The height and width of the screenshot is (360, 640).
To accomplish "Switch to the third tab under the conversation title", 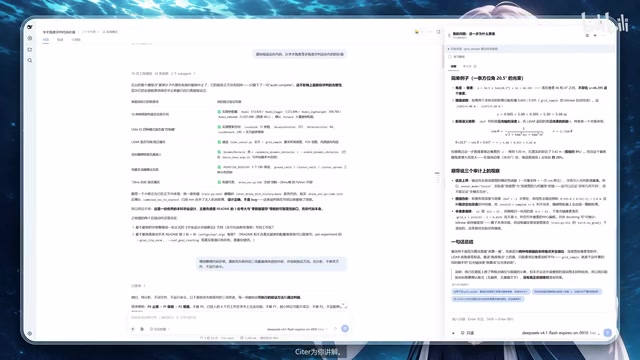I will (x=76, y=40).
